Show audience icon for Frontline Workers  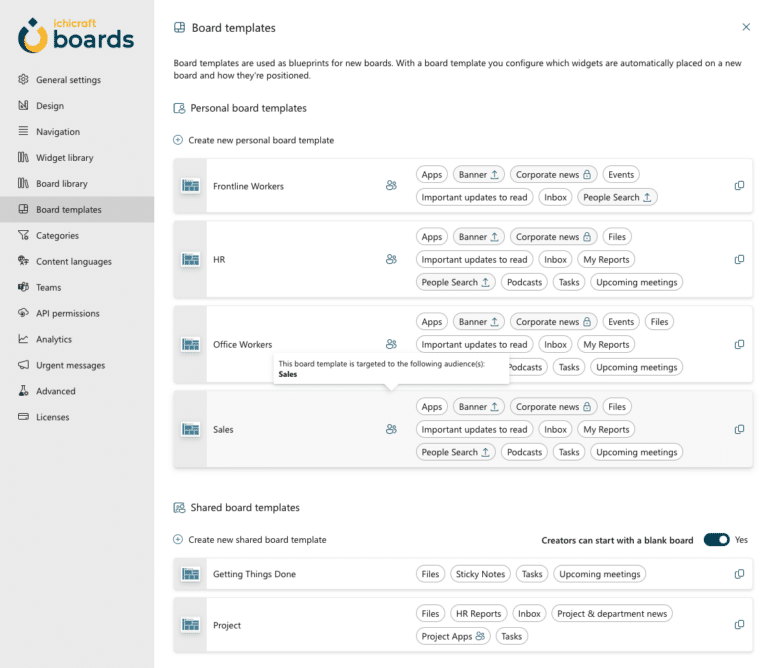(391, 186)
